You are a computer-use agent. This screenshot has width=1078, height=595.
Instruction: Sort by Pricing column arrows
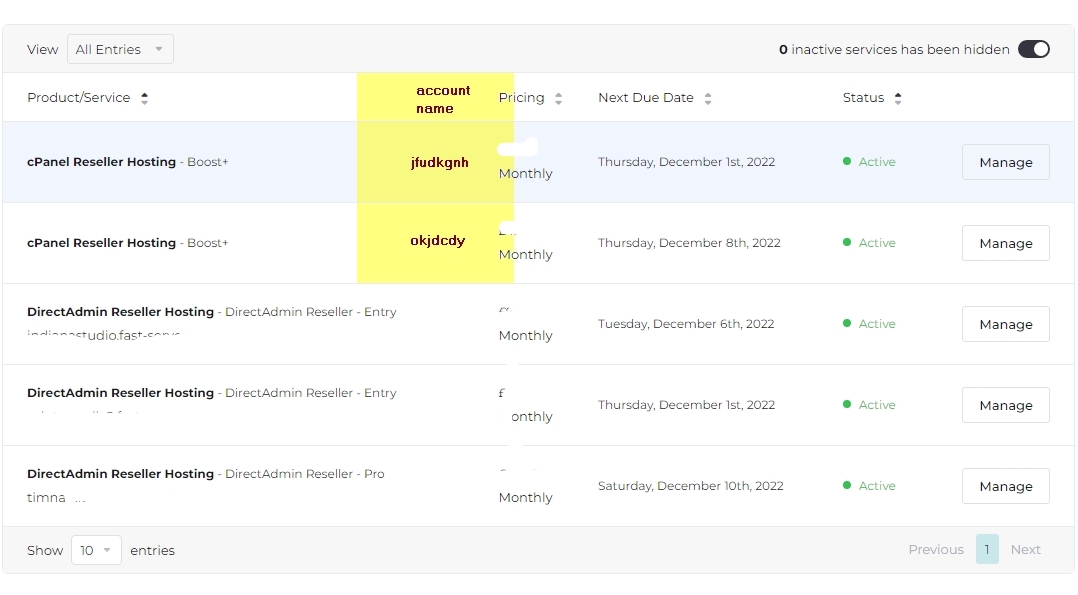tap(558, 98)
